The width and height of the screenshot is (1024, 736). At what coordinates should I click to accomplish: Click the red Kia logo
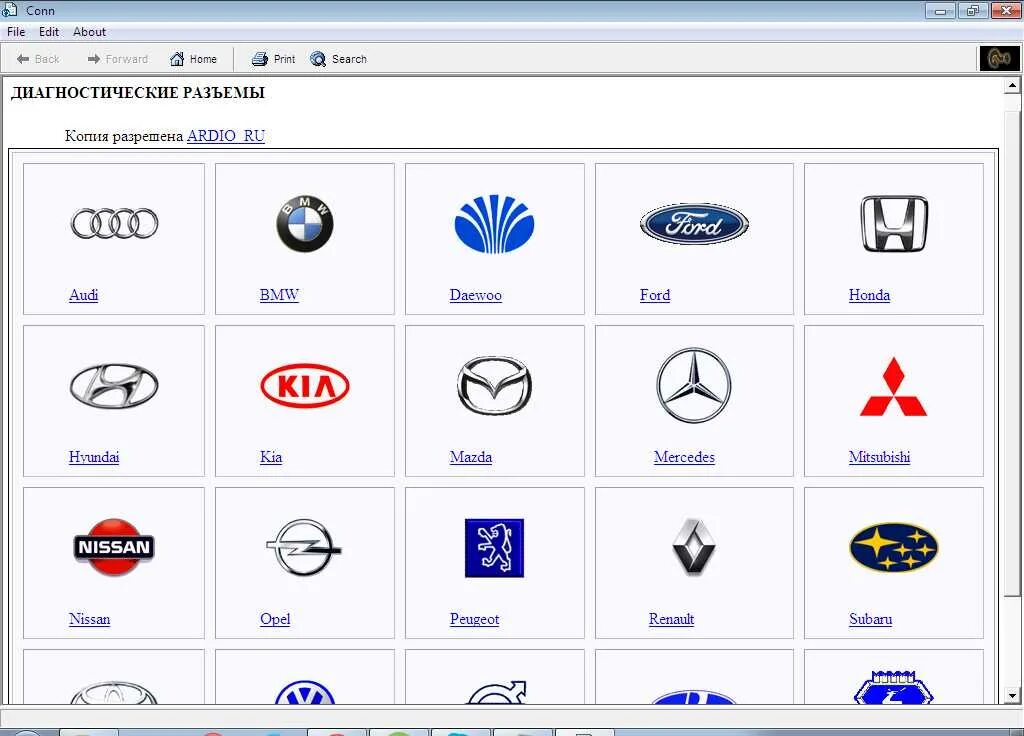click(x=304, y=385)
